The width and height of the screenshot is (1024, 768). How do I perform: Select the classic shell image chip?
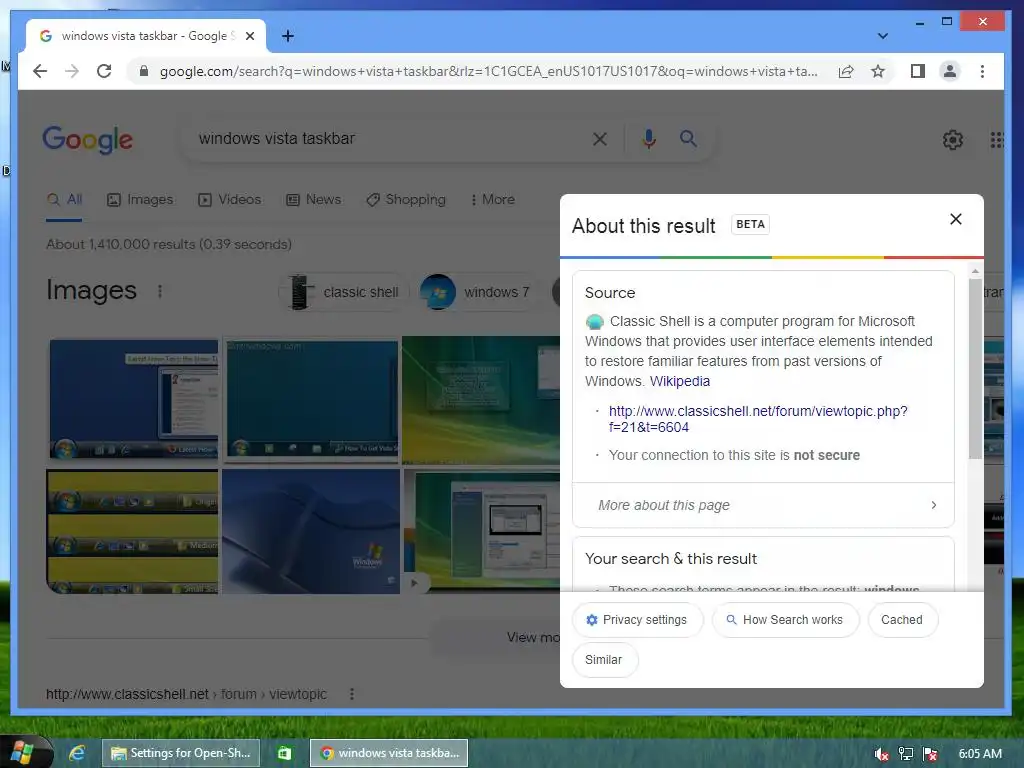[x=344, y=292]
